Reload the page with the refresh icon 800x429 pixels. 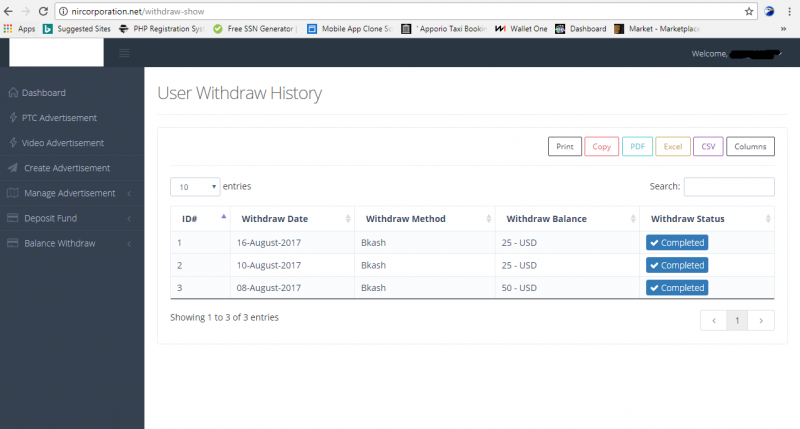(x=43, y=11)
